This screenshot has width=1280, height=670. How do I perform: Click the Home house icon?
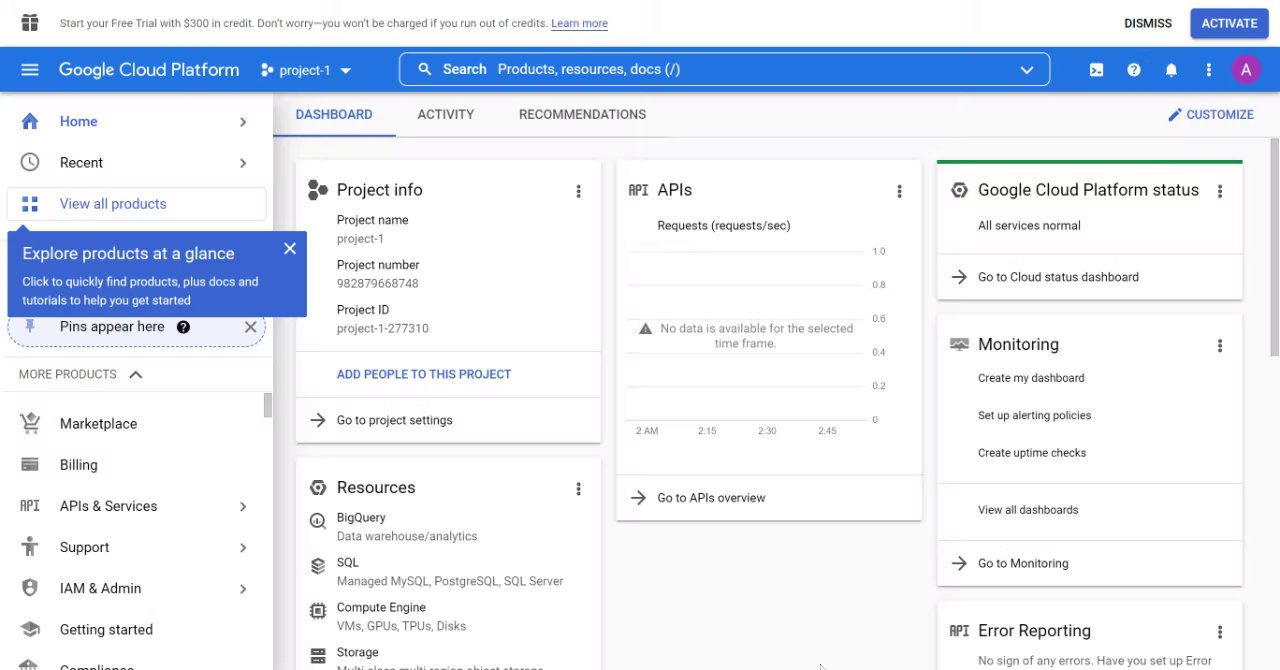[x=30, y=121]
